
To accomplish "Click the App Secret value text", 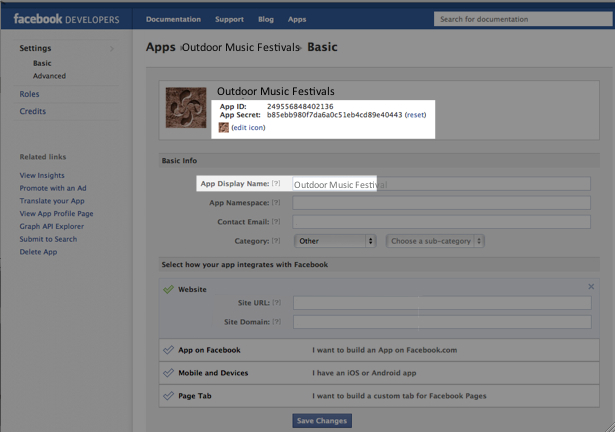I will pyautogui.click(x=335, y=115).
